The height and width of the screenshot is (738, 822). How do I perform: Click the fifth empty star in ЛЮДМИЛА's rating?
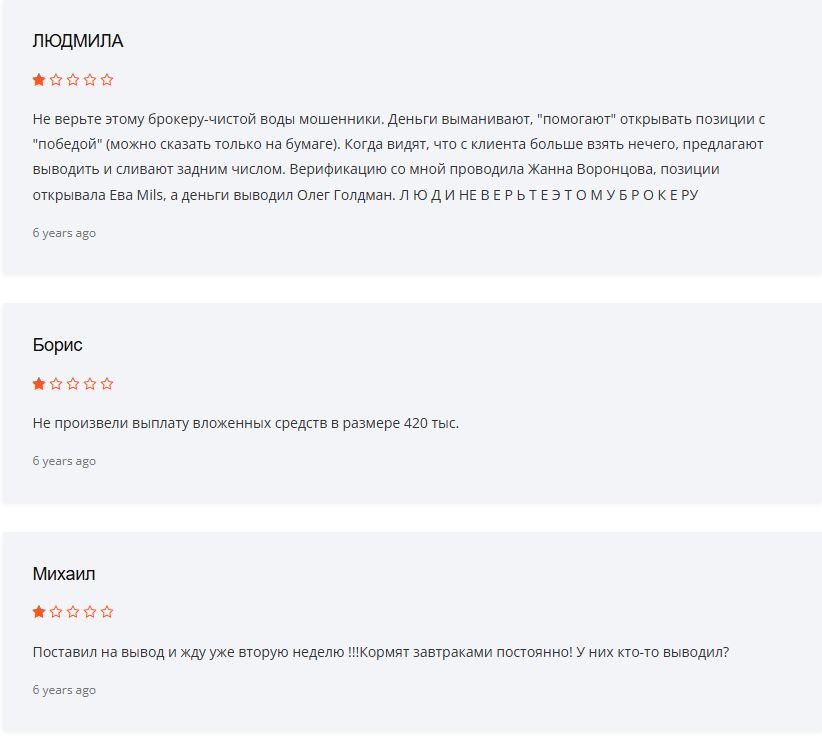(x=107, y=80)
